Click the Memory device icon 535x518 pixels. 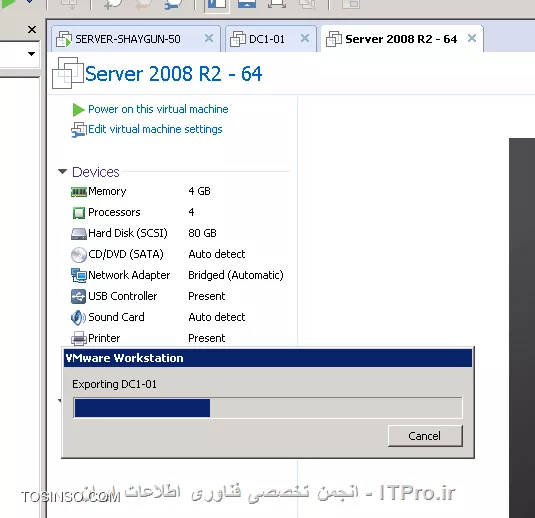pos(79,192)
